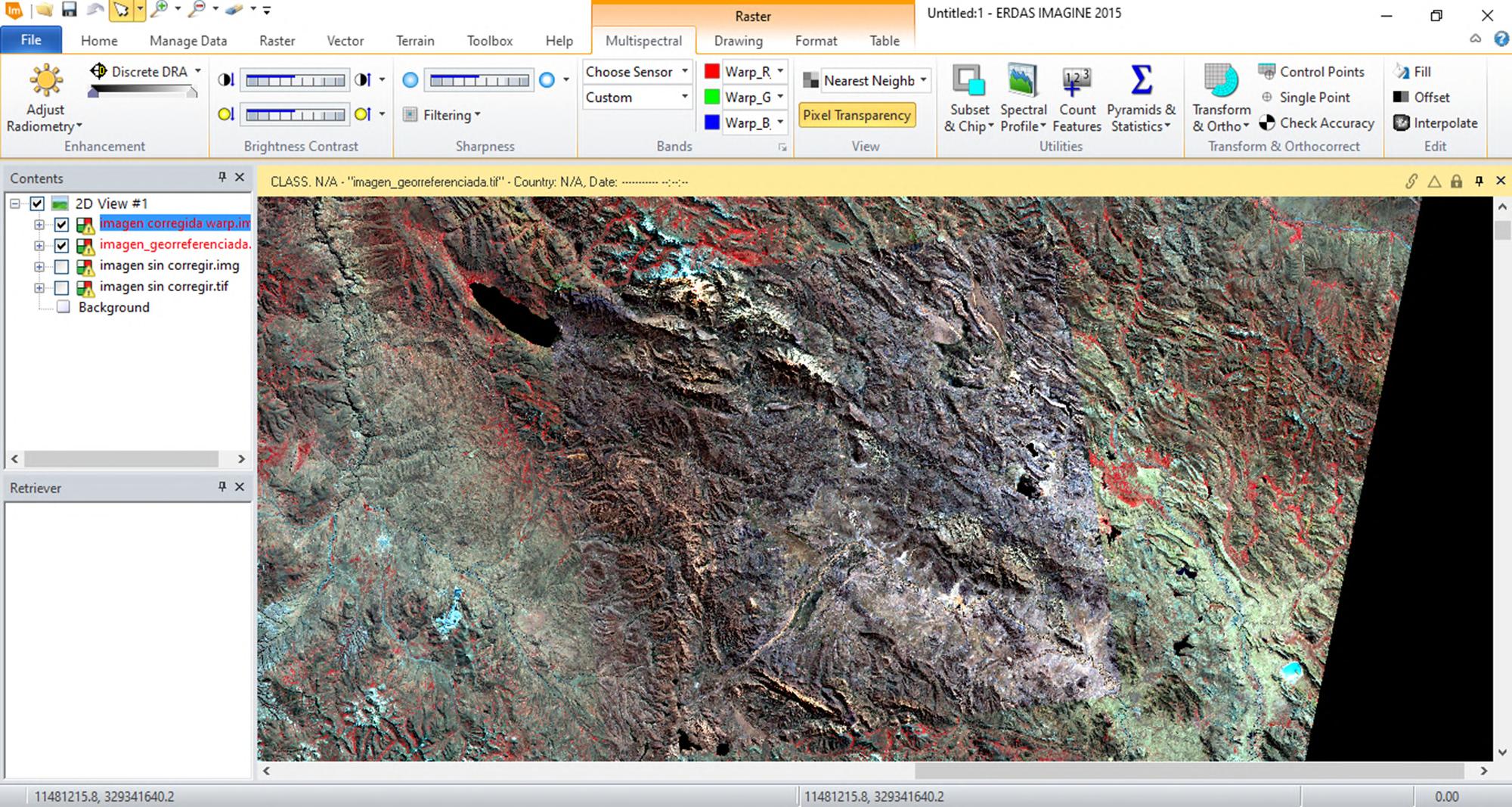The height and width of the screenshot is (807, 1512).
Task: Toggle the Background checkbox
Action: [x=64, y=307]
